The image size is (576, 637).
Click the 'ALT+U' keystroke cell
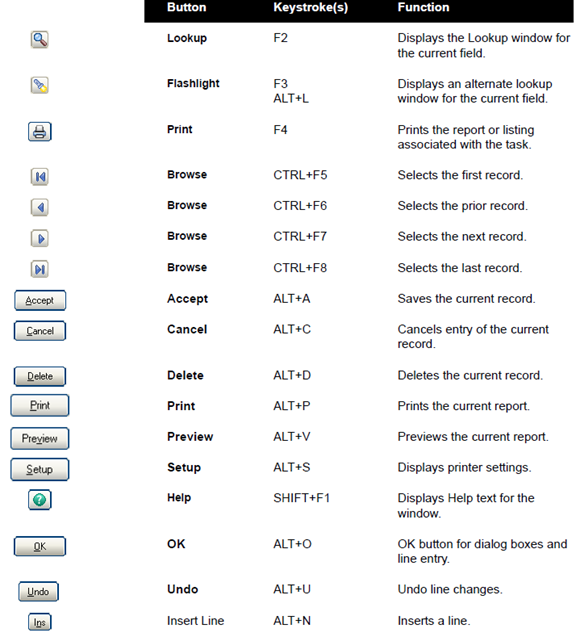pyautogui.click(x=292, y=589)
